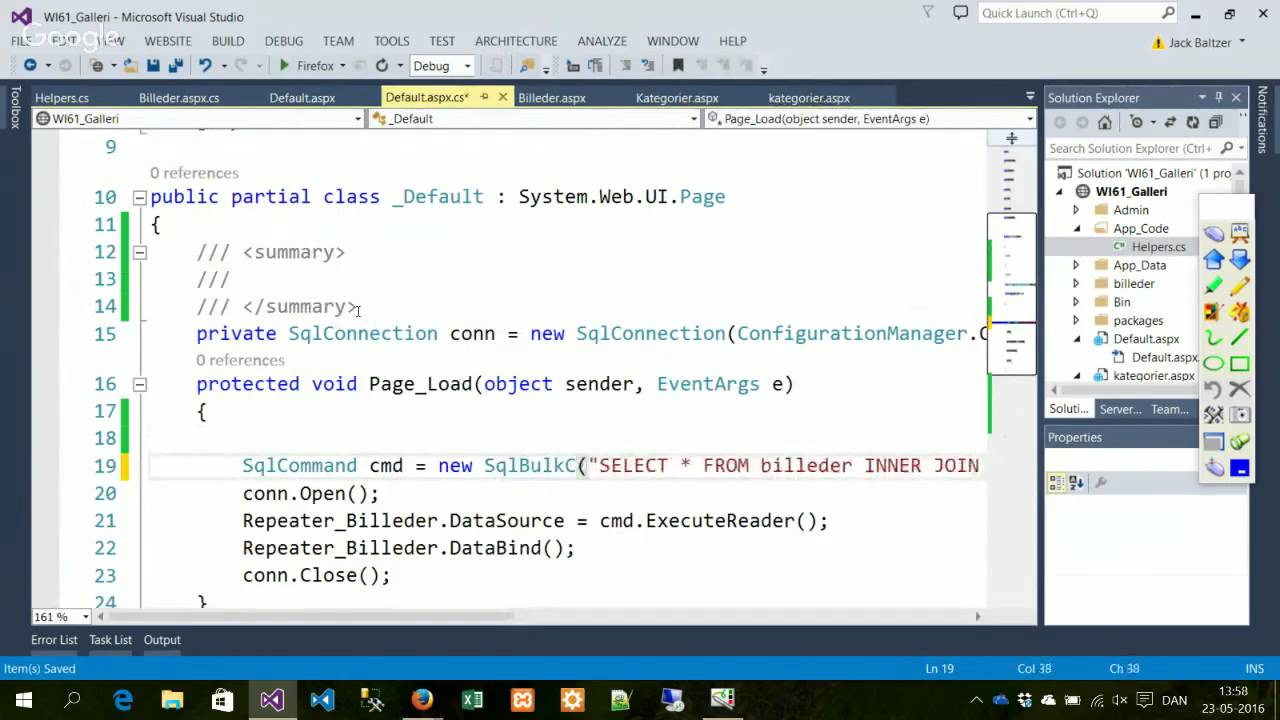Click the Quick Launch search box
This screenshot has width=1280, height=720.
[x=1077, y=13]
